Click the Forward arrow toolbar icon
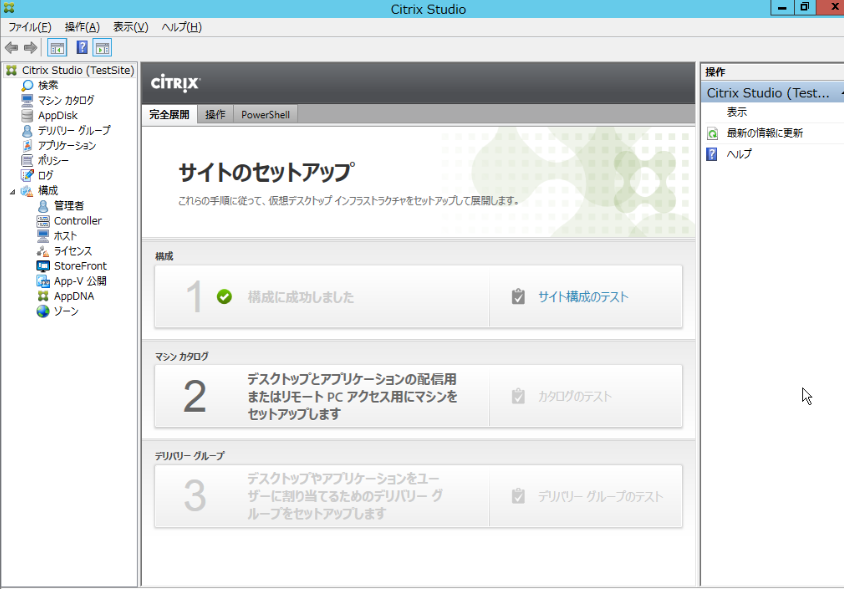844x589 pixels. coord(31,48)
